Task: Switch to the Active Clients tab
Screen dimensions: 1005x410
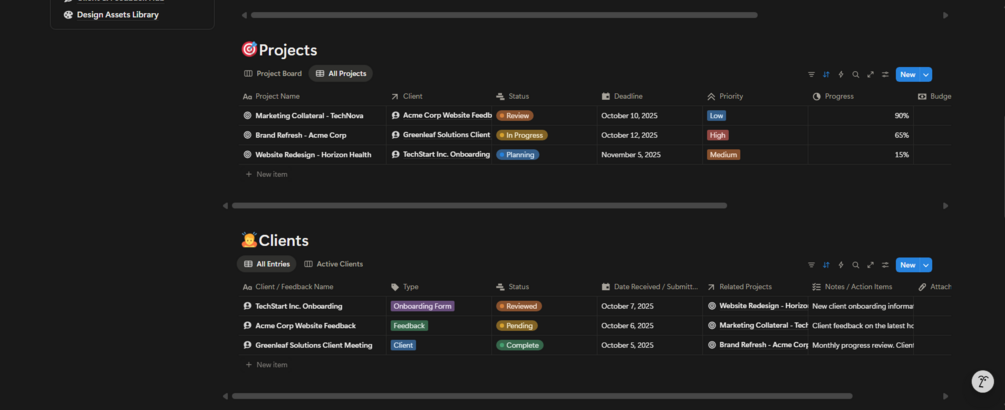Action: point(334,264)
